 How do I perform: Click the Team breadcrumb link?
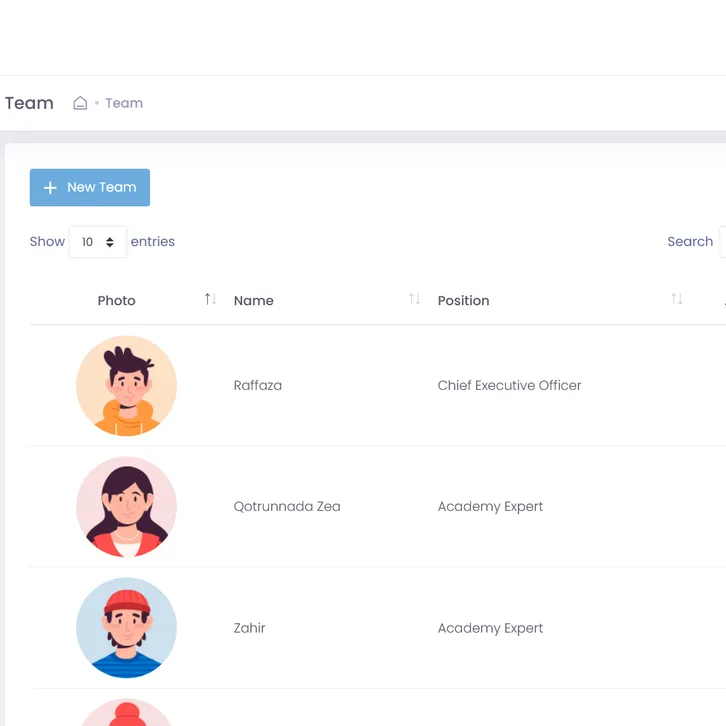124,103
